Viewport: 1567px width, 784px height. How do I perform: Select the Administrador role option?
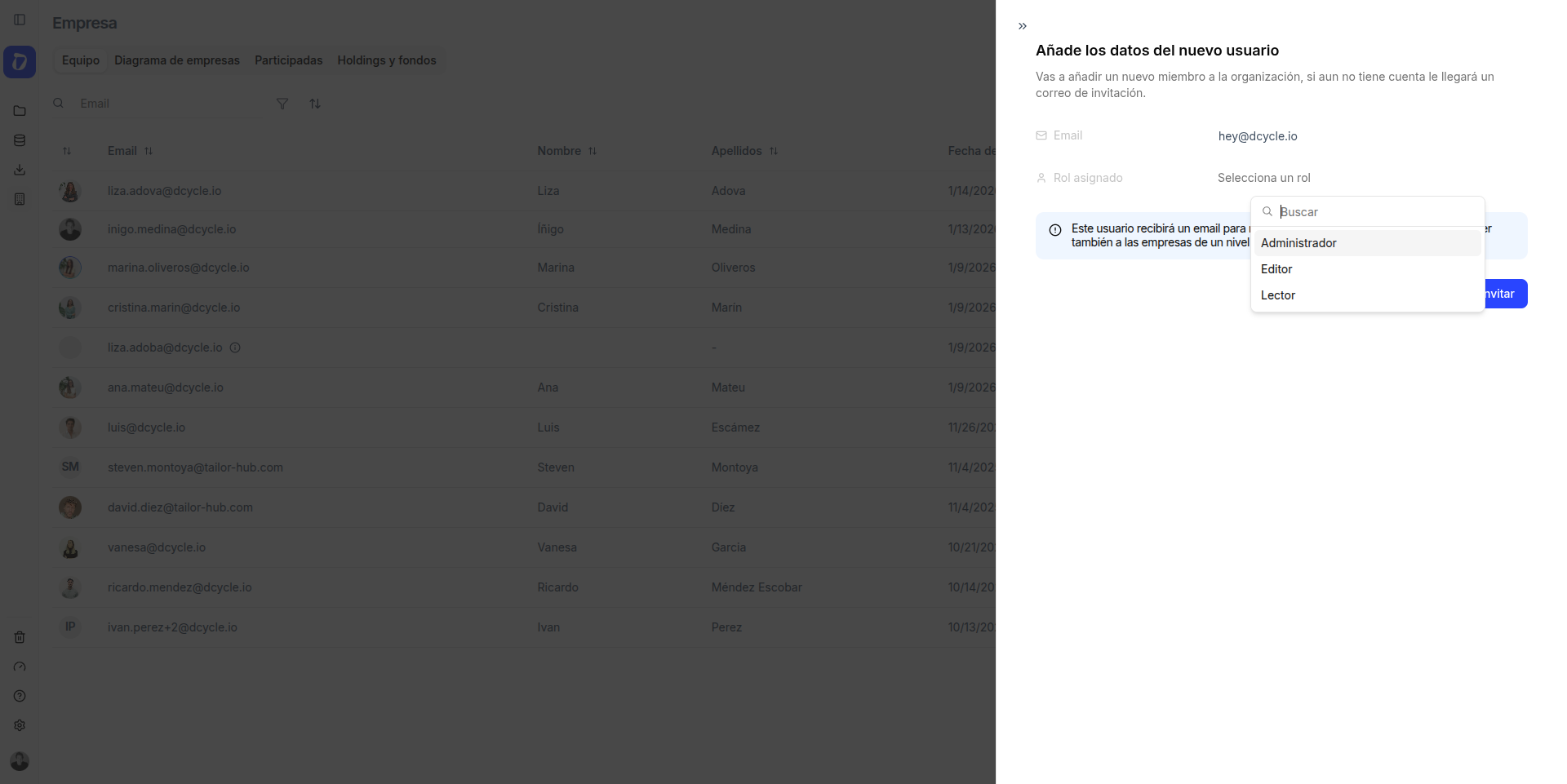[1298, 242]
